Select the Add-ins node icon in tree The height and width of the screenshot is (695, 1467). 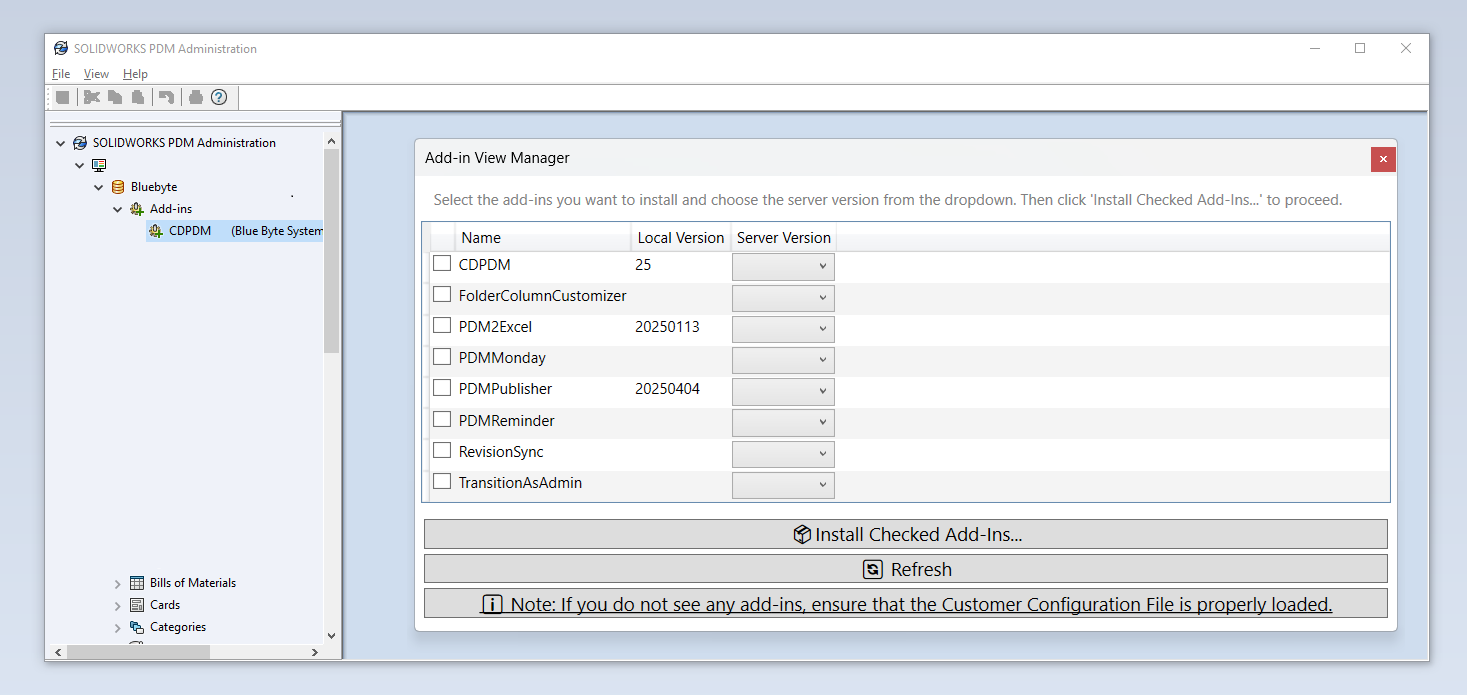pos(137,209)
